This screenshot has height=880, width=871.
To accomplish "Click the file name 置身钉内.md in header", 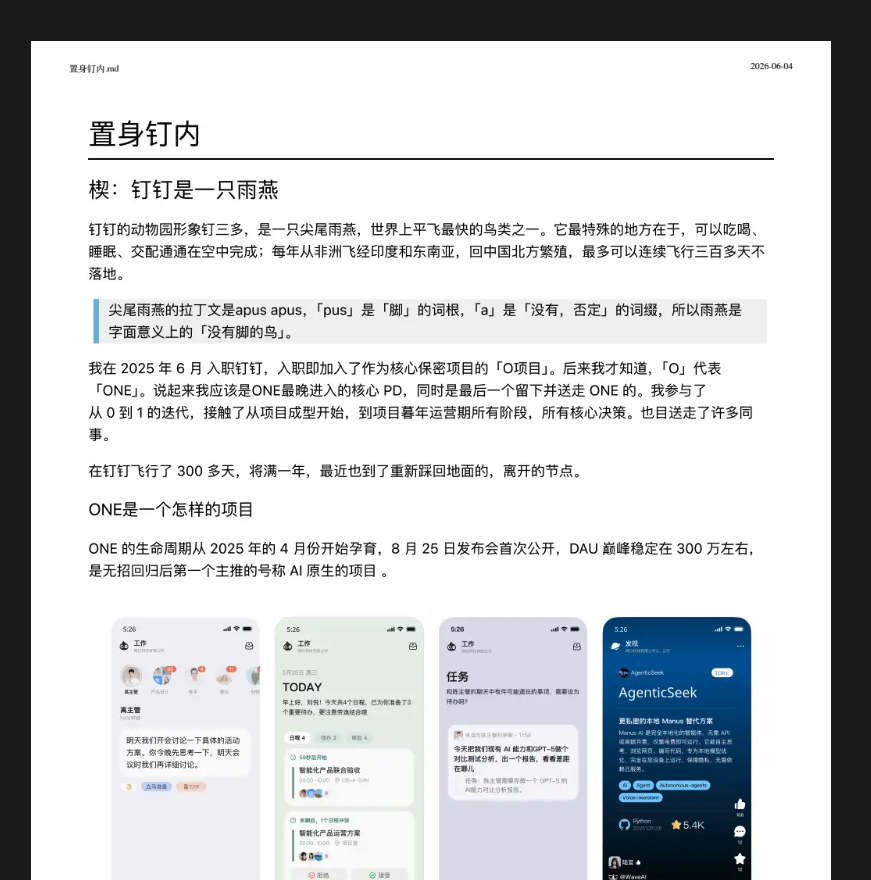I will point(94,68).
